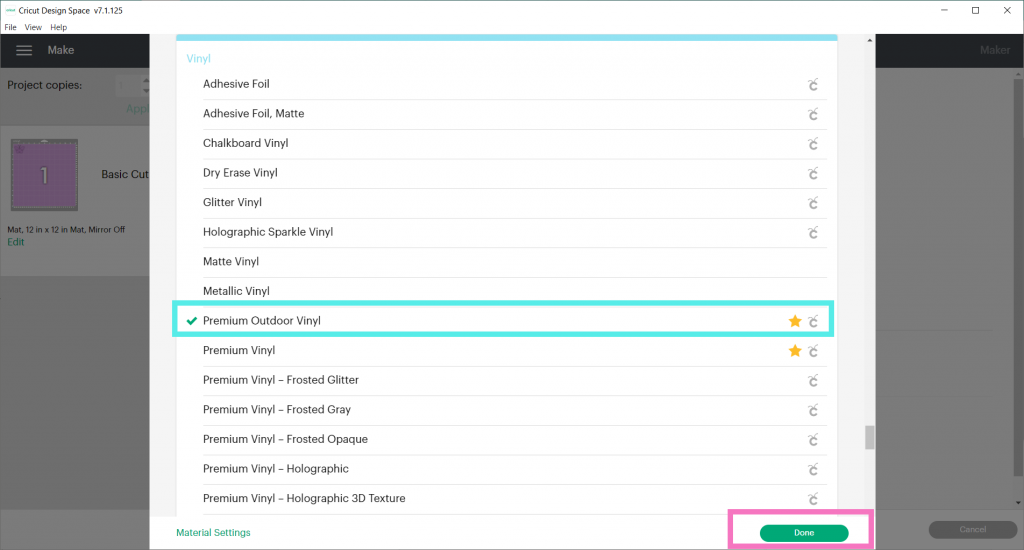Screen dimensions: 1024x550
Task: Click the scroll up arrow of material list
Action: pos(869,40)
